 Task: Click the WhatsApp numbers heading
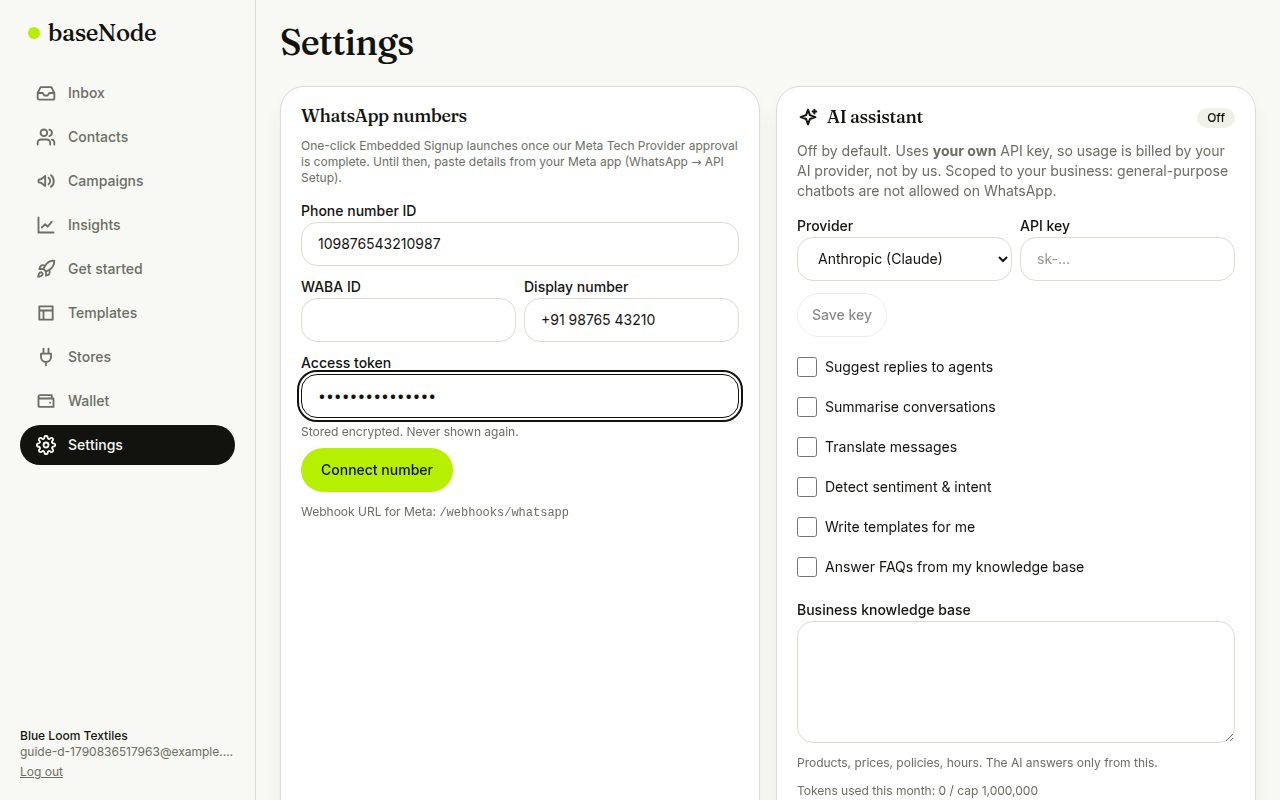pyautogui.click(x=384, y=116)
